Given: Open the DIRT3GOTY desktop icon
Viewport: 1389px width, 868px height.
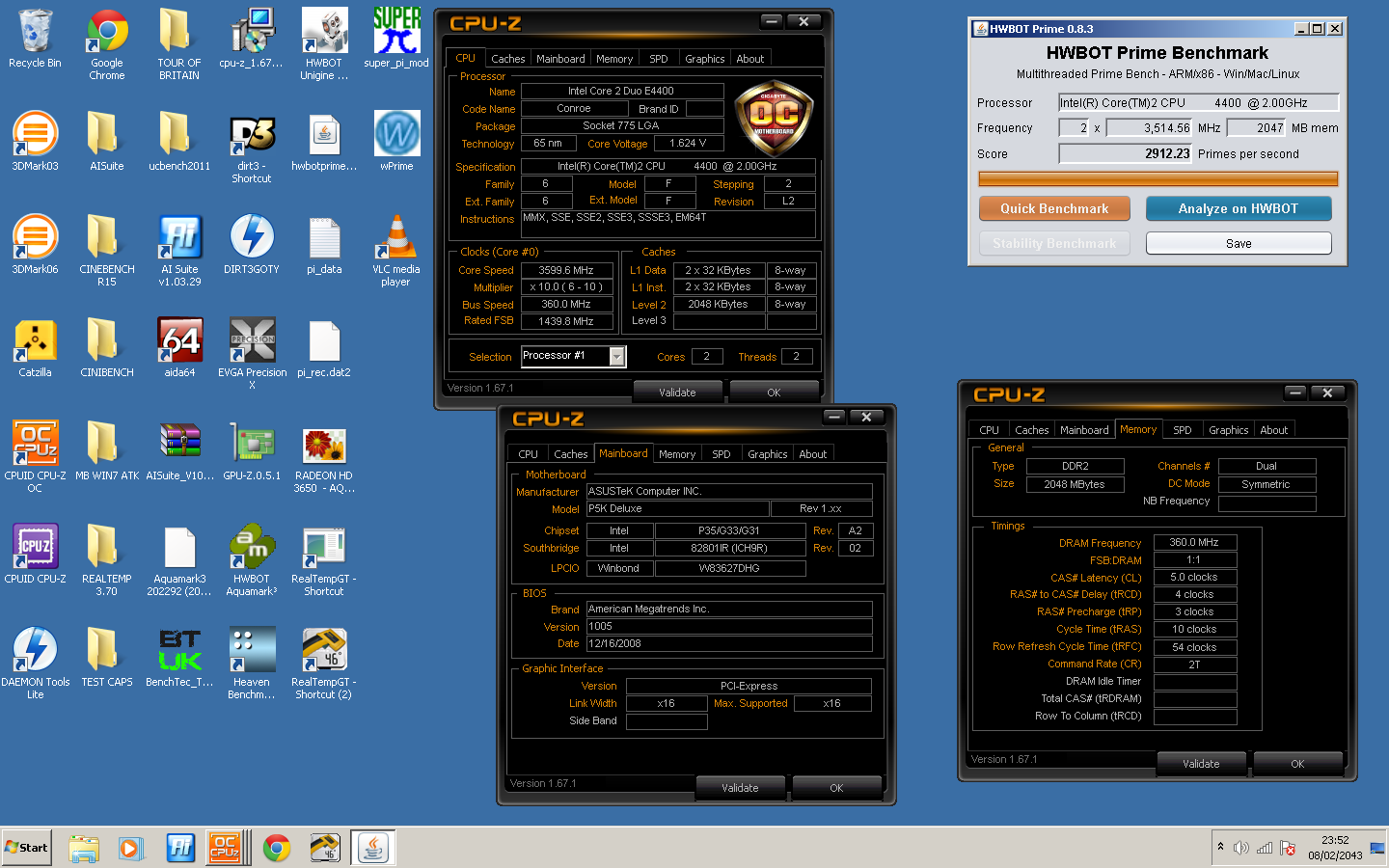Looking at the screenshot, I should 252,244.
